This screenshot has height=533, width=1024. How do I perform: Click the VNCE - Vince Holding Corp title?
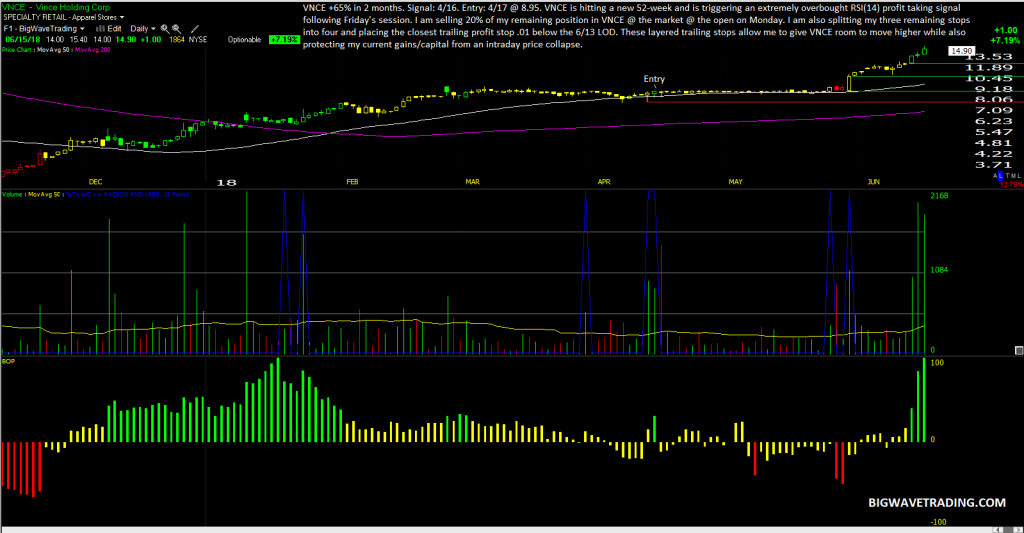(56, 7)
